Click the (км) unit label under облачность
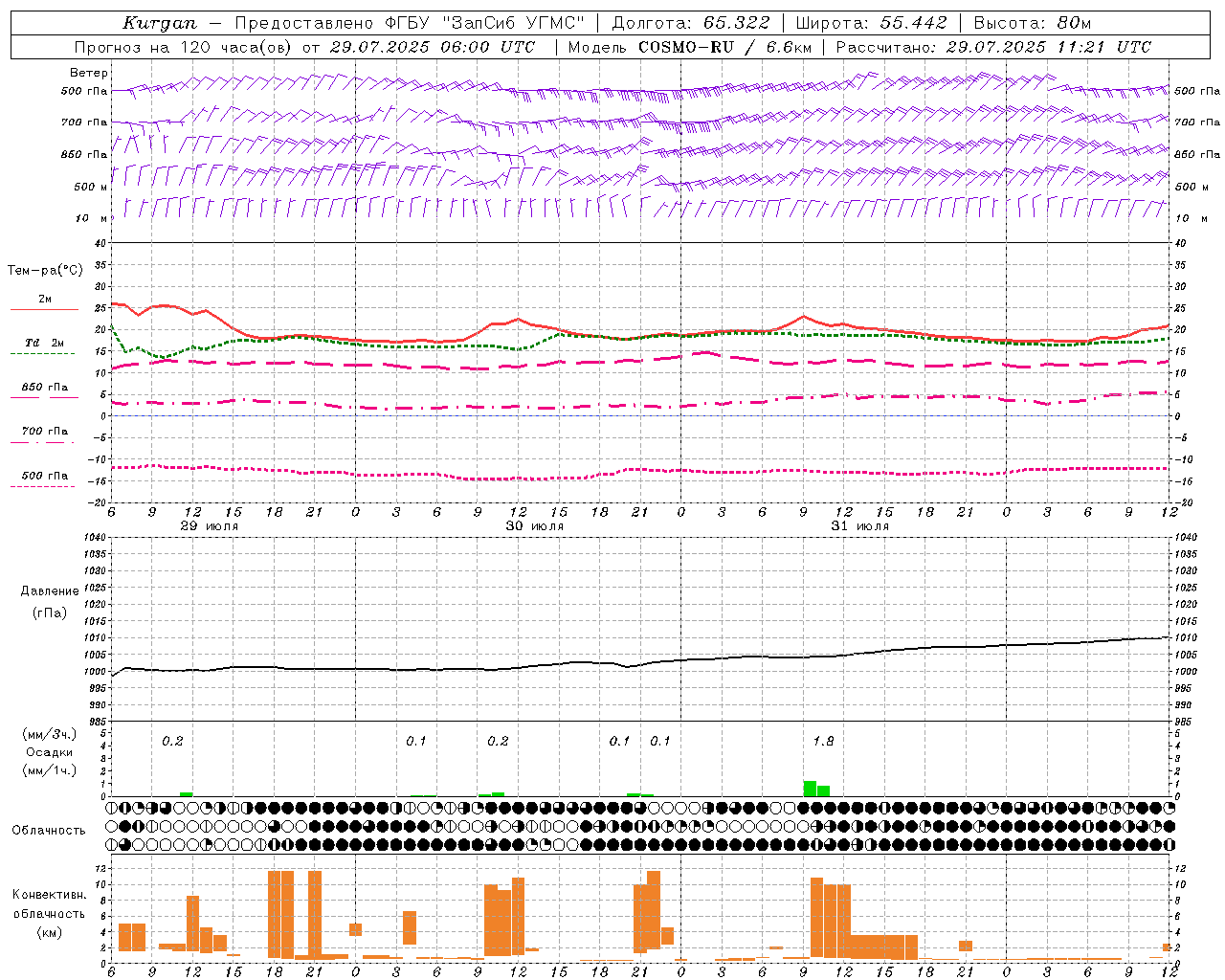Viewport: 1225px width, 980px height. coord(49,932)
